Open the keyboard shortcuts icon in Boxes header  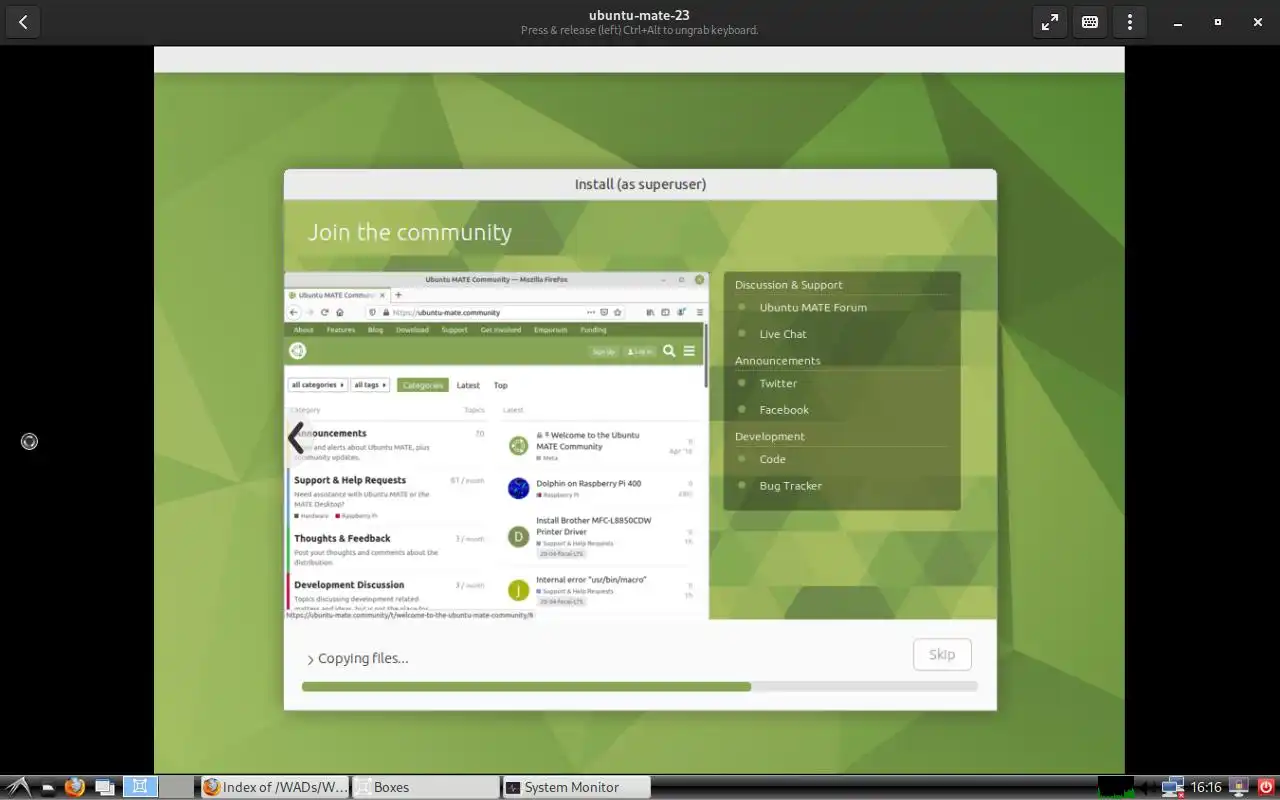tap(1090, 22)
